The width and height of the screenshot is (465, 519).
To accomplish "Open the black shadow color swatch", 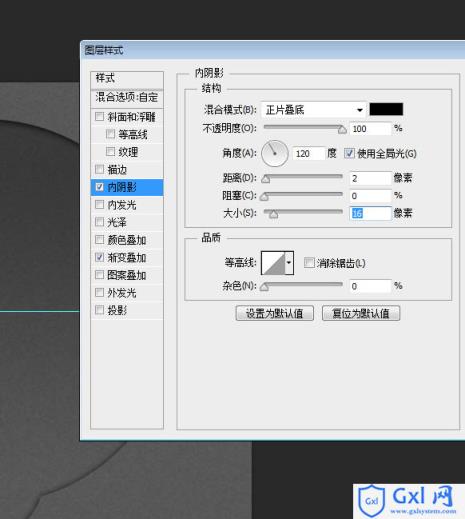I will pos(386,109).
